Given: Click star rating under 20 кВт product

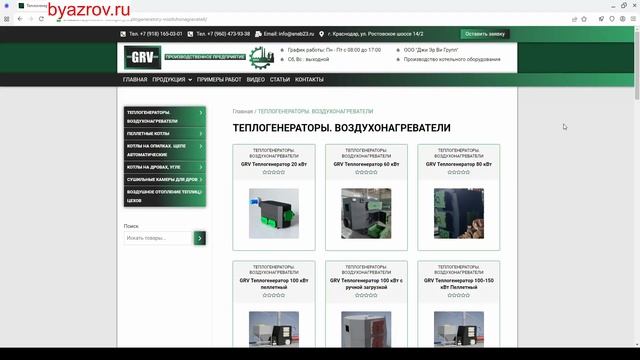Looking at the screenshot, I should 273,172.
